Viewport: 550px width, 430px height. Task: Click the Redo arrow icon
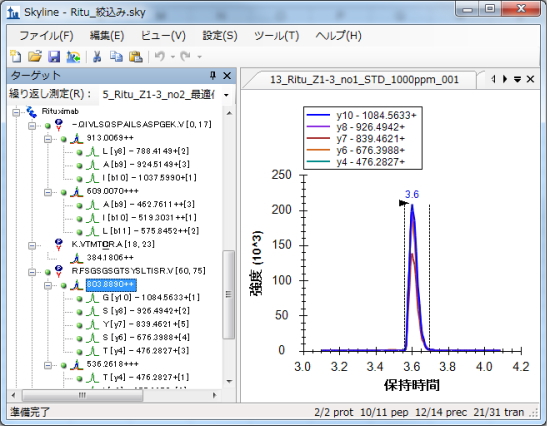pos(185,56)
